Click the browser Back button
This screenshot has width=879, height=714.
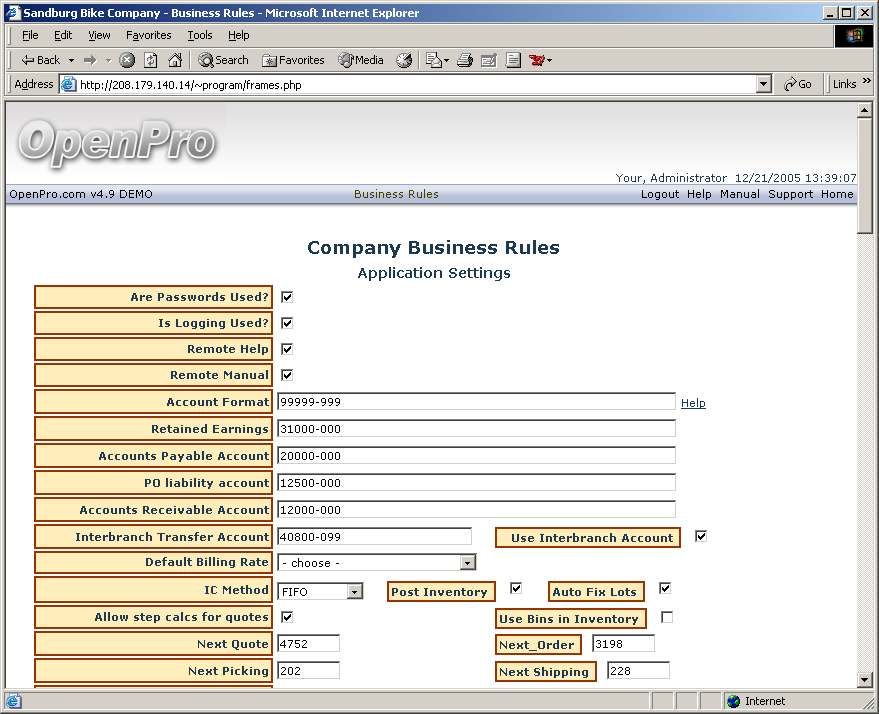pyautogui.click(x=41, y=60)
